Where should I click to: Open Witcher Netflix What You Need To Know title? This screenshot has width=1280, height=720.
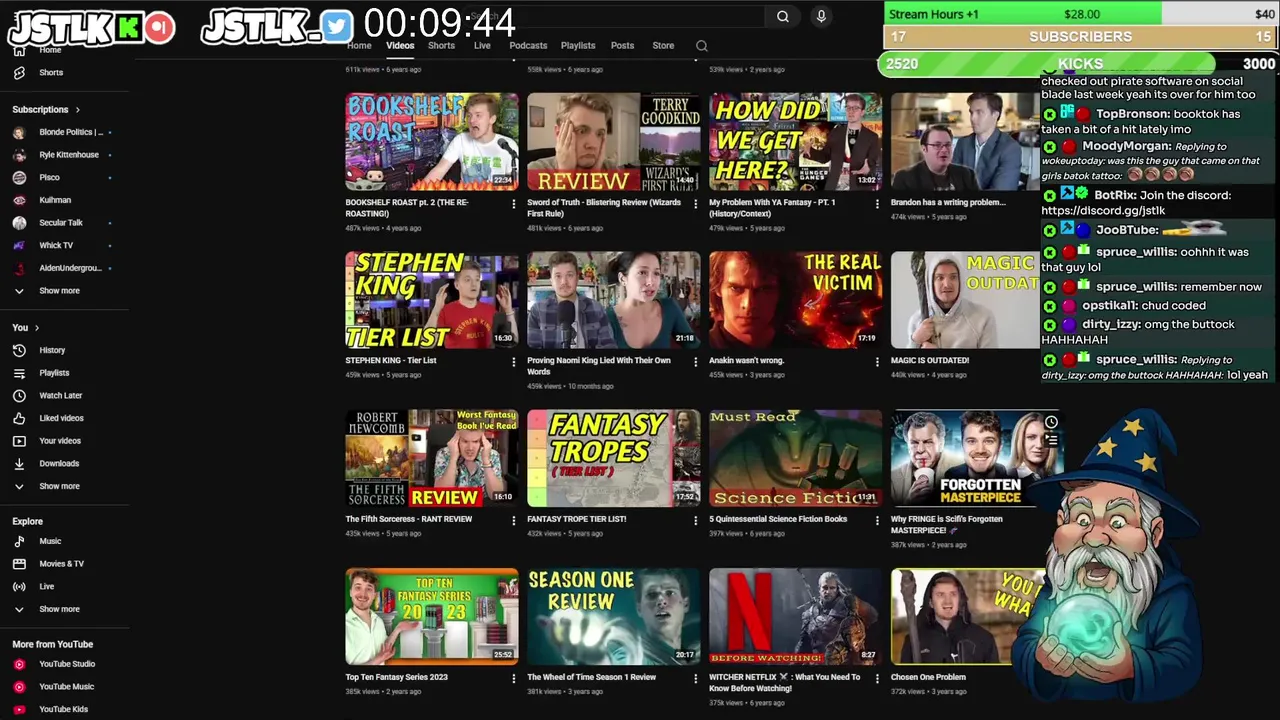click(784, 682)
